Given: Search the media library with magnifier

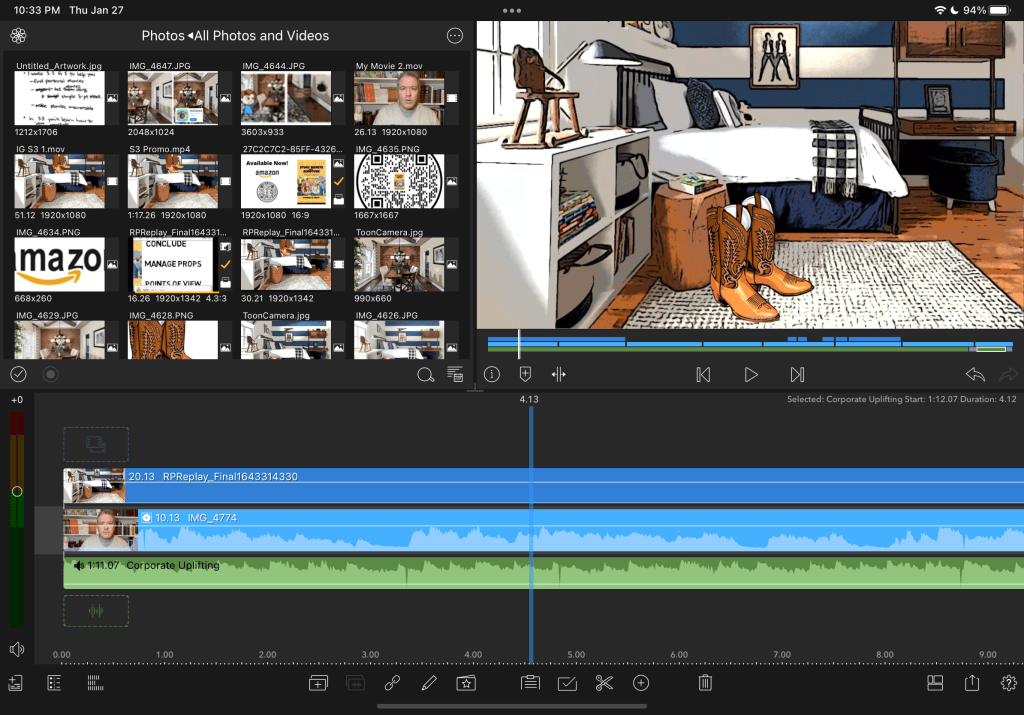Looking at the screenshot, I should [425, 375].
